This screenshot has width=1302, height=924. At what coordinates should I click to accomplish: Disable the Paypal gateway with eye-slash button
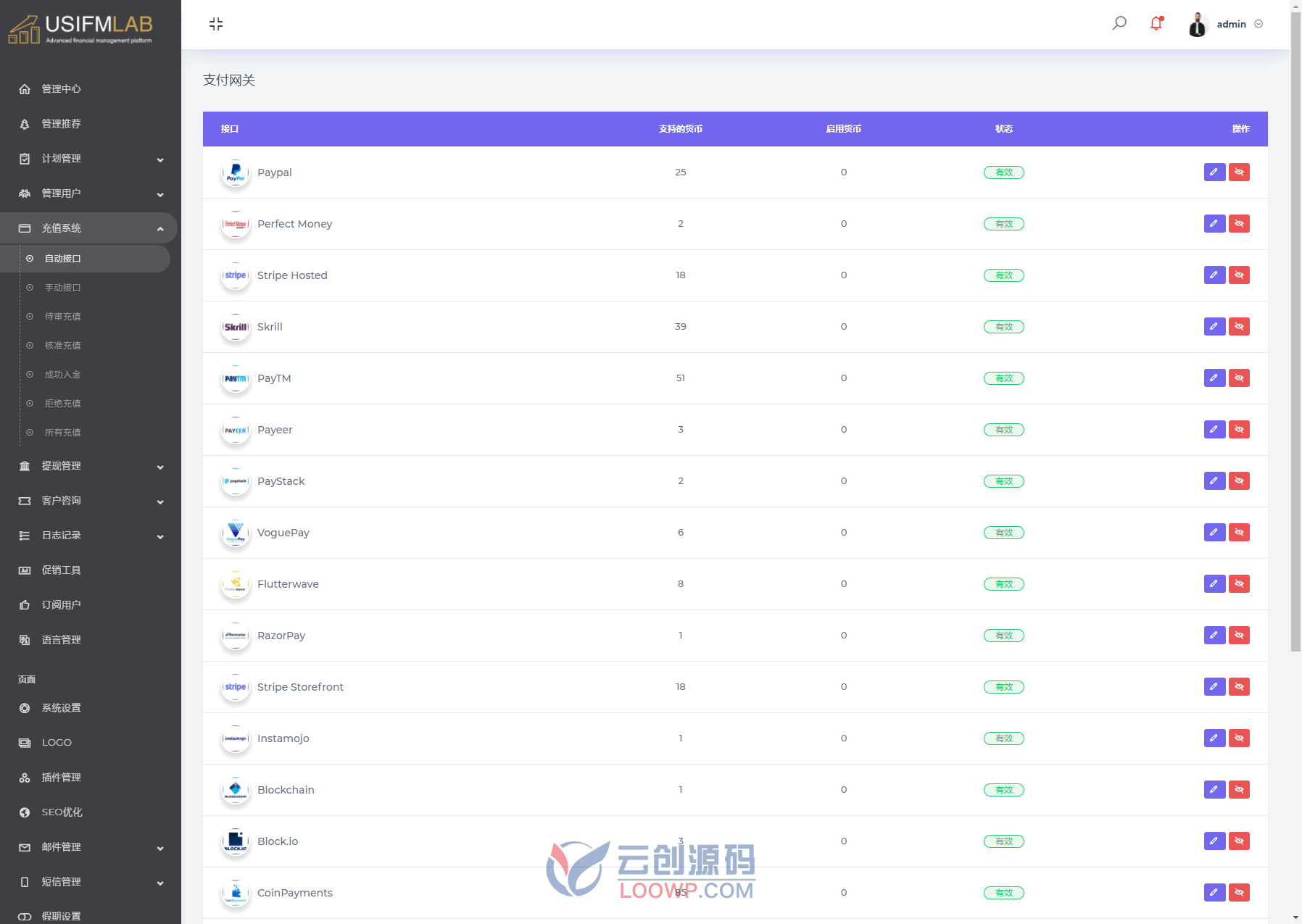[x=1239, y=172]
